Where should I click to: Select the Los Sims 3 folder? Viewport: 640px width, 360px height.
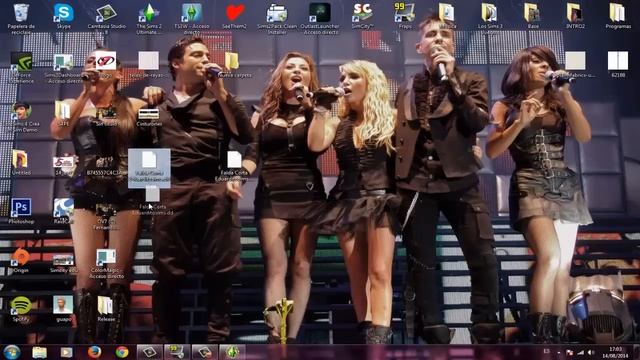[x=490, y=19]
